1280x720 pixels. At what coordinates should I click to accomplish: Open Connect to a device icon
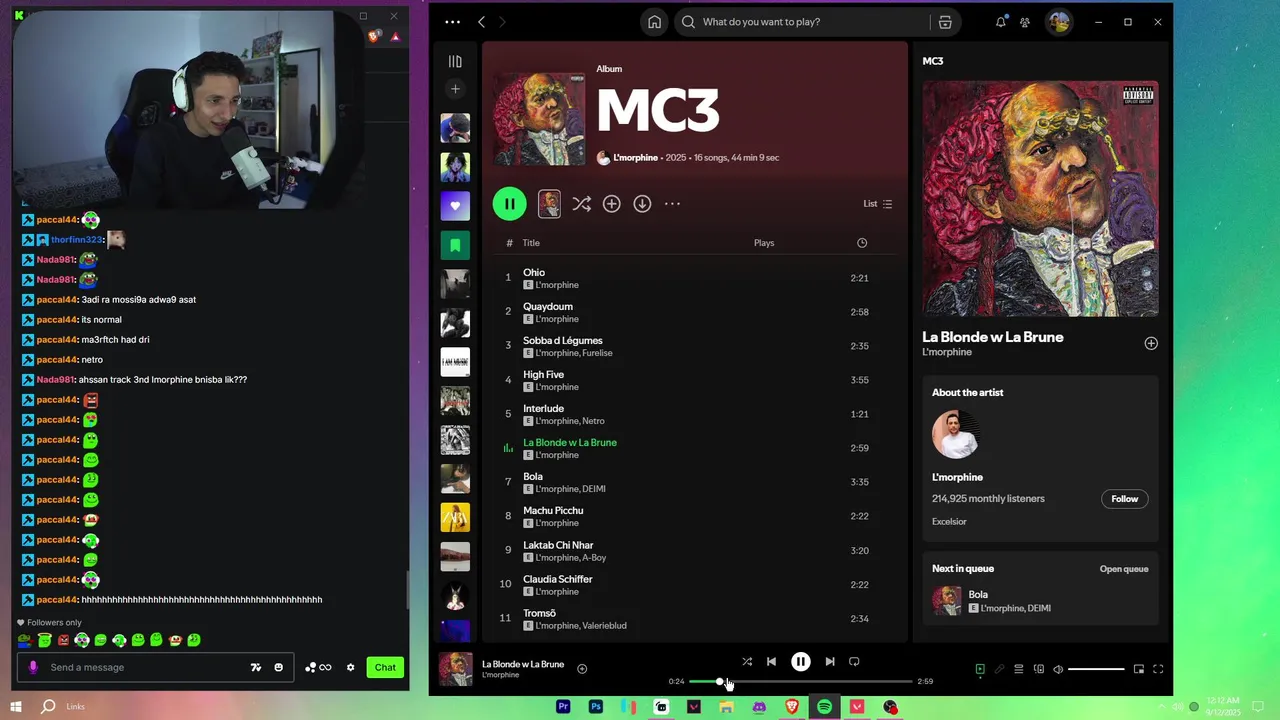coord(1039,669)
